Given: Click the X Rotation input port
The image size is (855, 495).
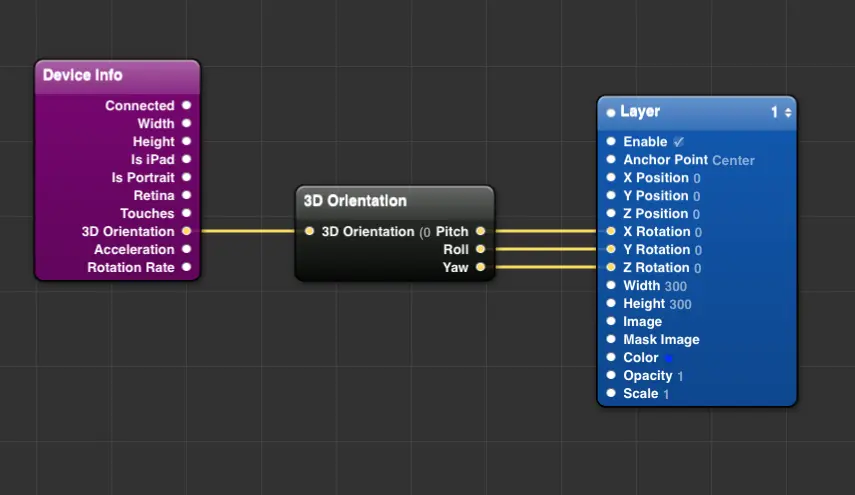Looking at the screenshot, I should click(611, 231).
